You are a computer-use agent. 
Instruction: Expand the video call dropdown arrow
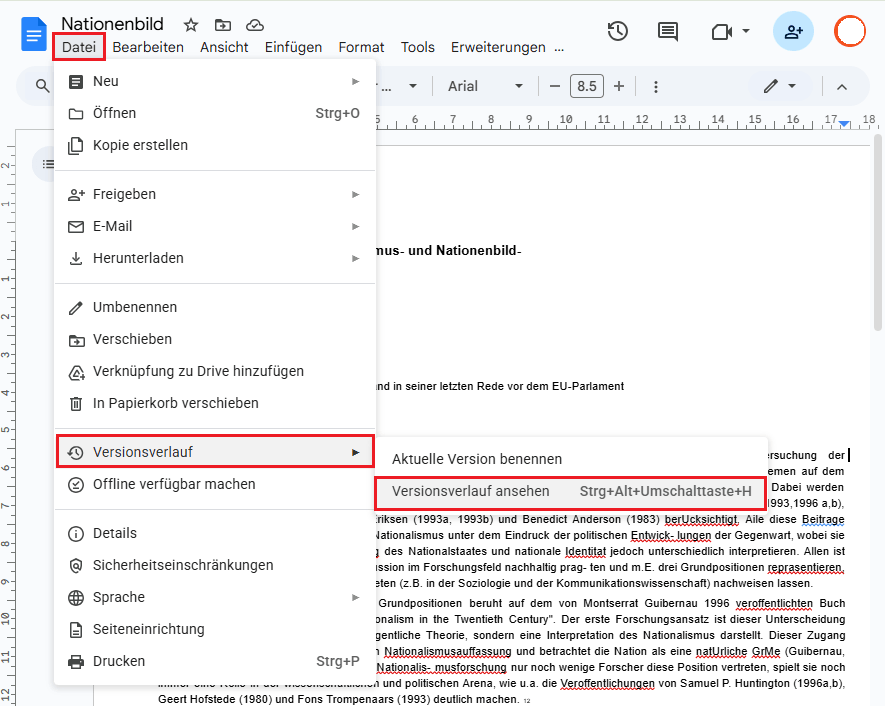pyautogui.click(x=746, y=31)
